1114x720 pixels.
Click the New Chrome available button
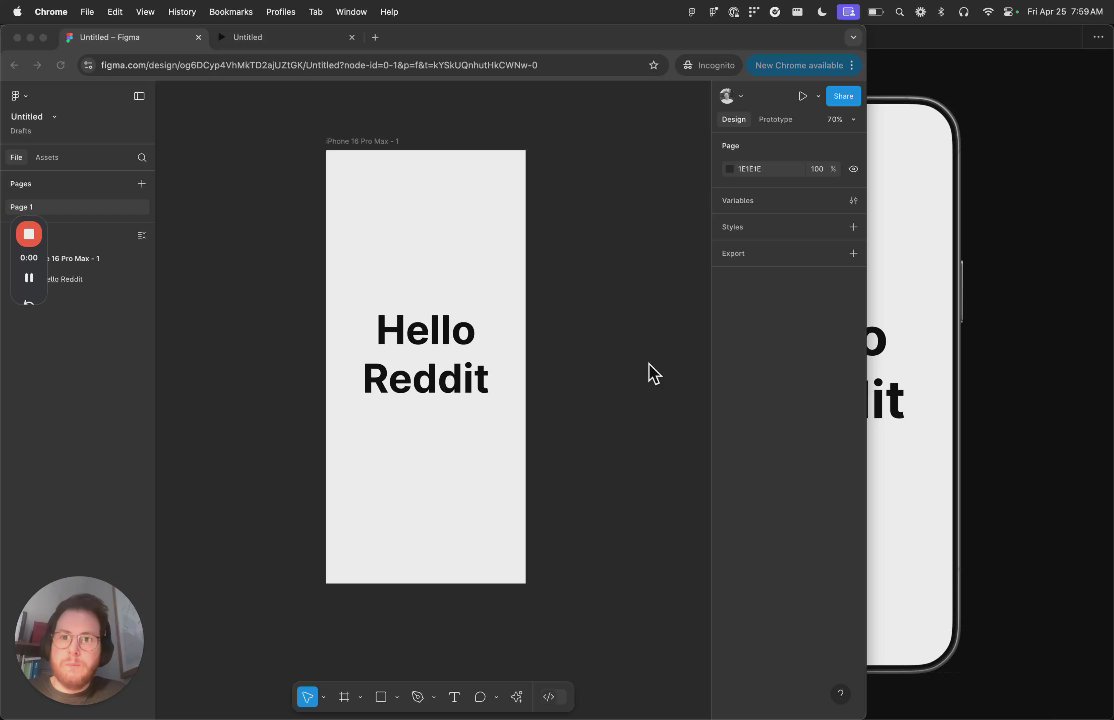click(799, 65)
